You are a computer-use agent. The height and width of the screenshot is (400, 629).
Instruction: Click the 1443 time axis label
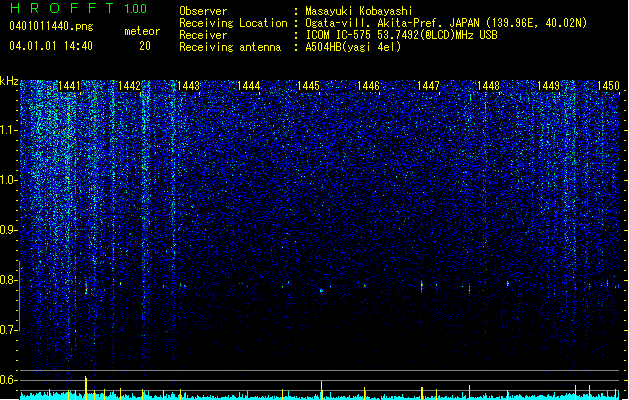pos(188,86)
